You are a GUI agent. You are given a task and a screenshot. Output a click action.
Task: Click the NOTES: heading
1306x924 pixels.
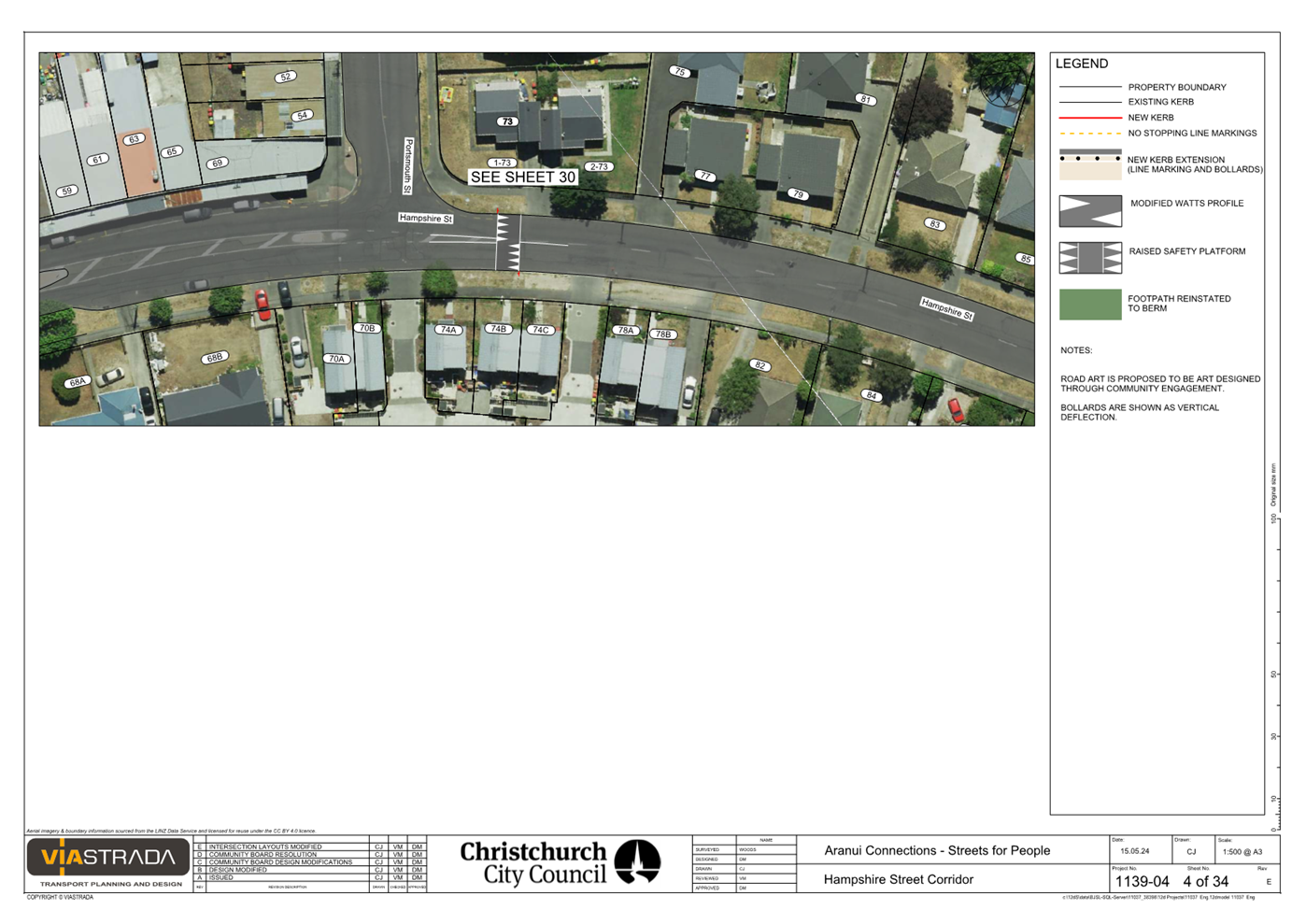point(1076,350)
